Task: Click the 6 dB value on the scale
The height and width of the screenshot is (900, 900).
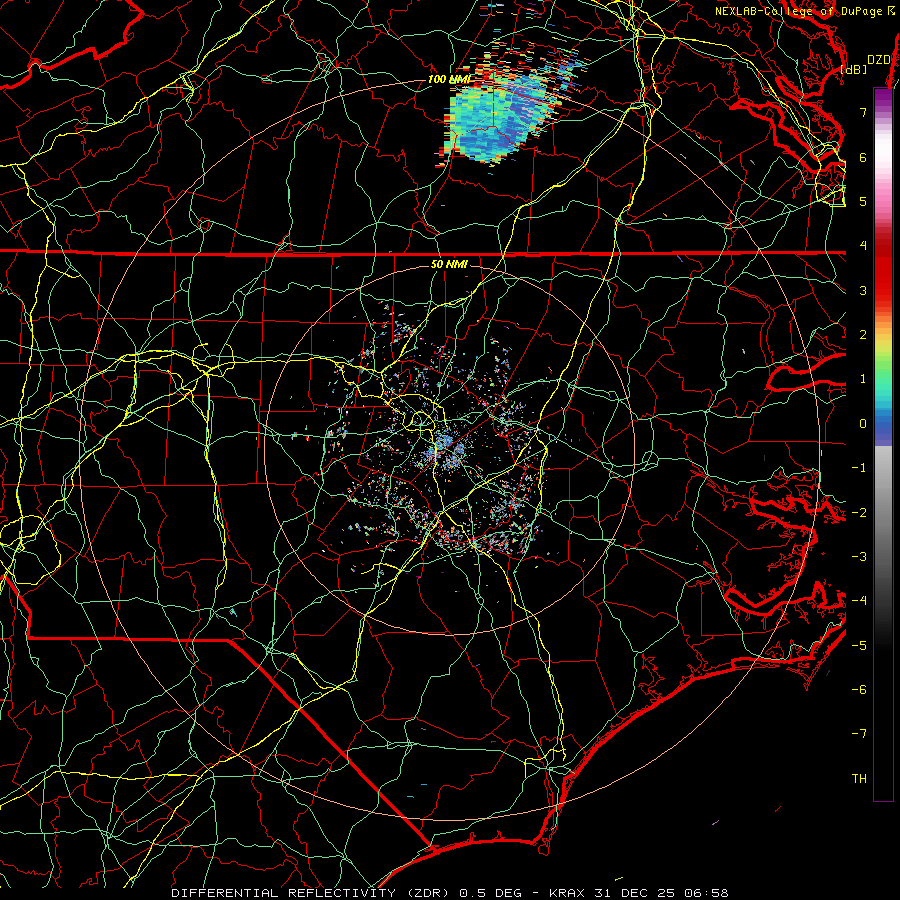Action: pos(863,157)
